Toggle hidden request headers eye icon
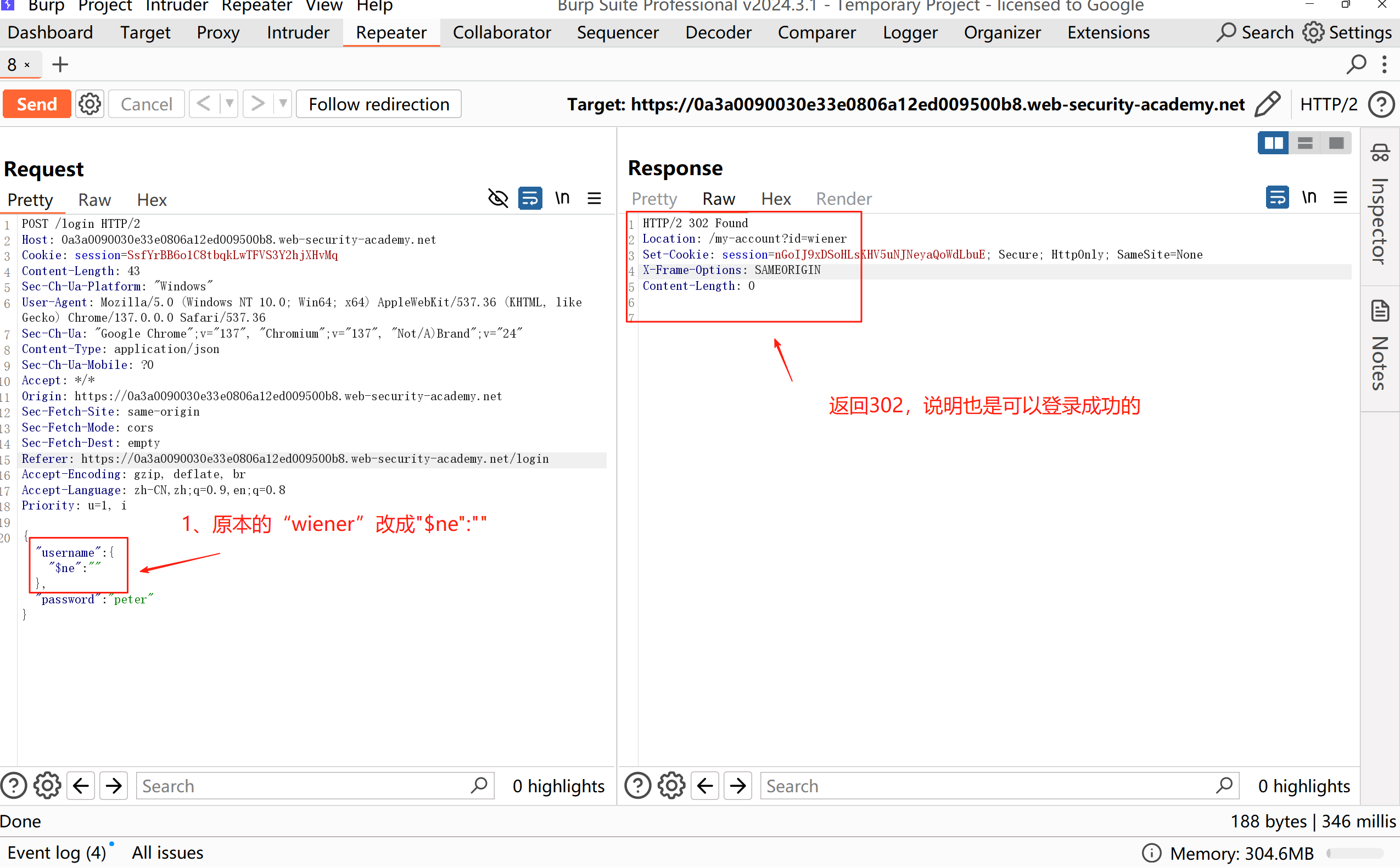Screen dimensions: 1400x868 click(497, 199)
